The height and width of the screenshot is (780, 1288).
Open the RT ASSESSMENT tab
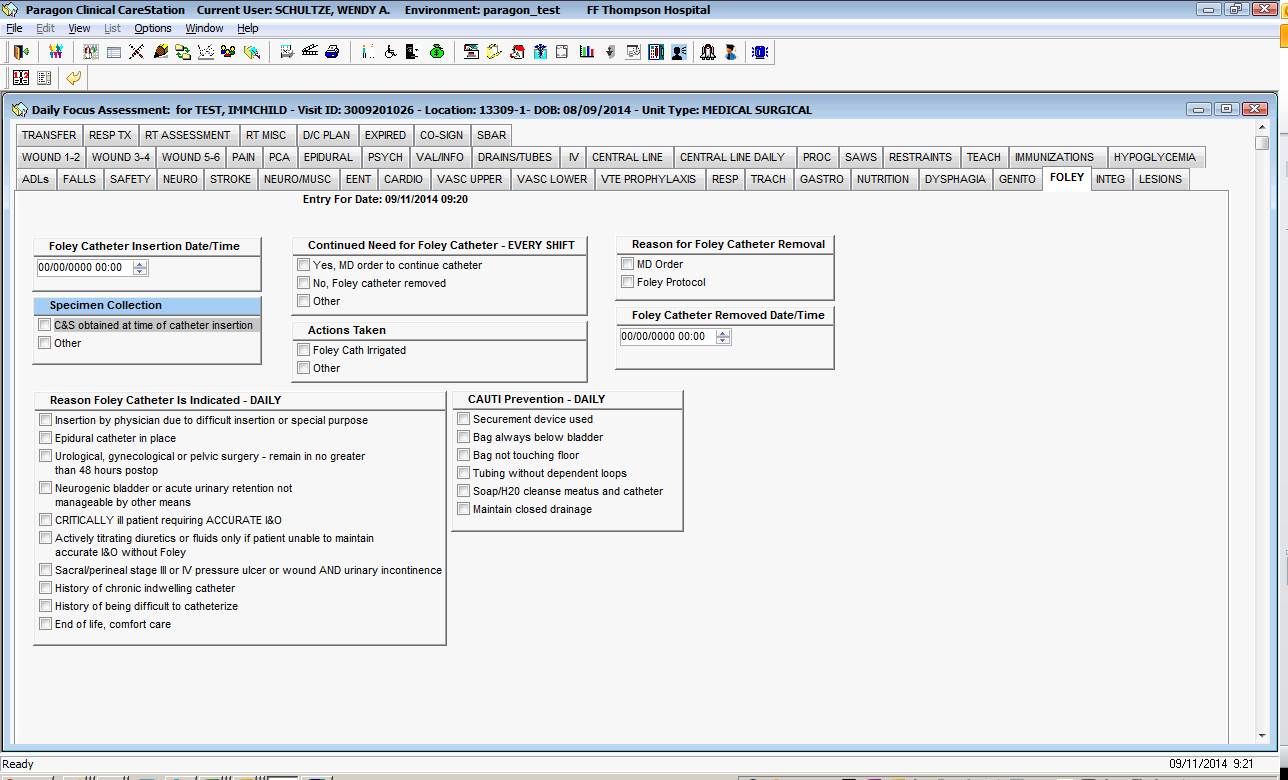coord(188,135)
